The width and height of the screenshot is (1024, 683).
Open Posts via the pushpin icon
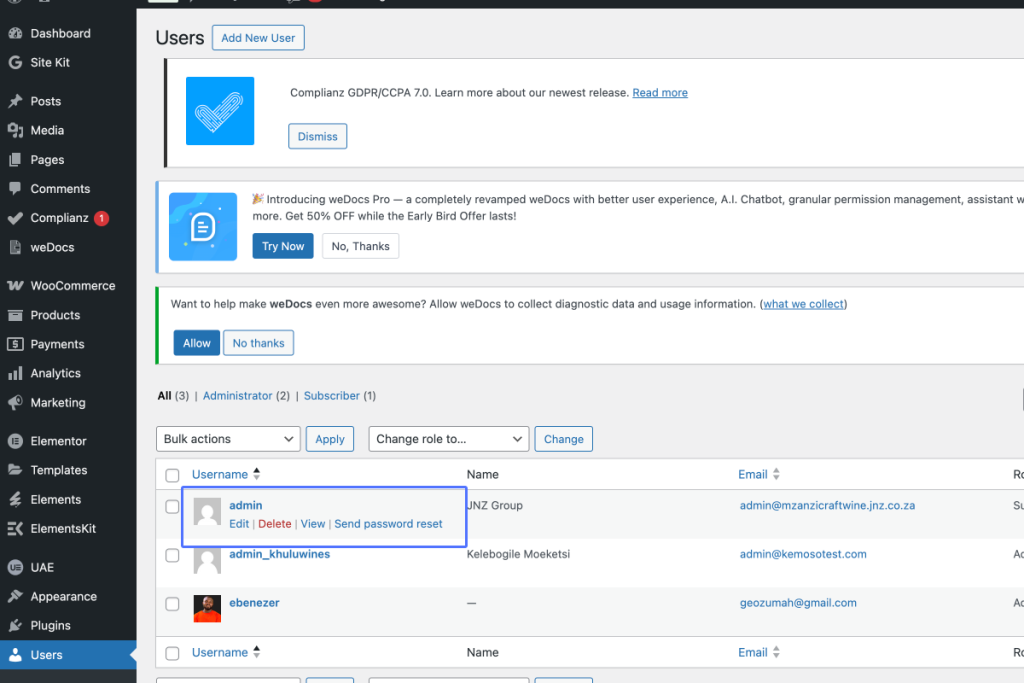[x=16, y=101]
